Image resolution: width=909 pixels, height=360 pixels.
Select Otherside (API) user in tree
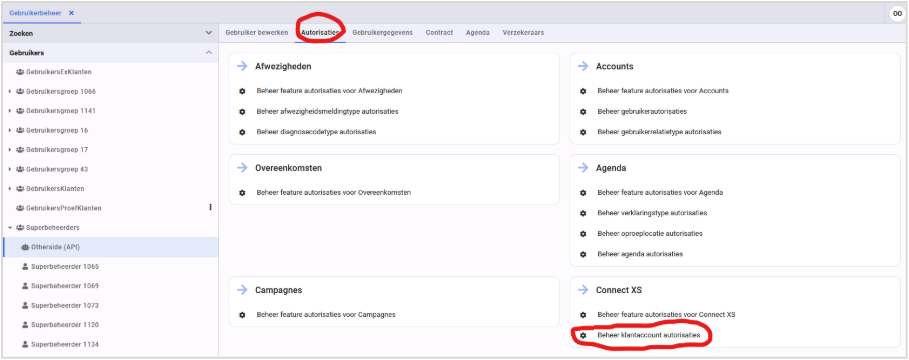pos(110,247)
